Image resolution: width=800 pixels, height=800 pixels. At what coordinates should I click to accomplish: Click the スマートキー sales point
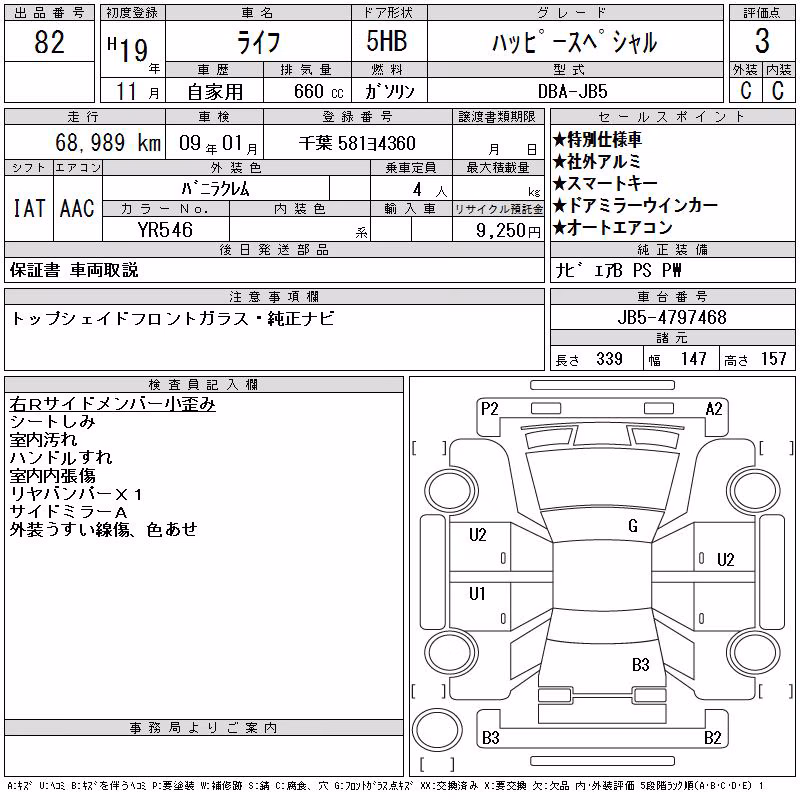tap(606, 183)
